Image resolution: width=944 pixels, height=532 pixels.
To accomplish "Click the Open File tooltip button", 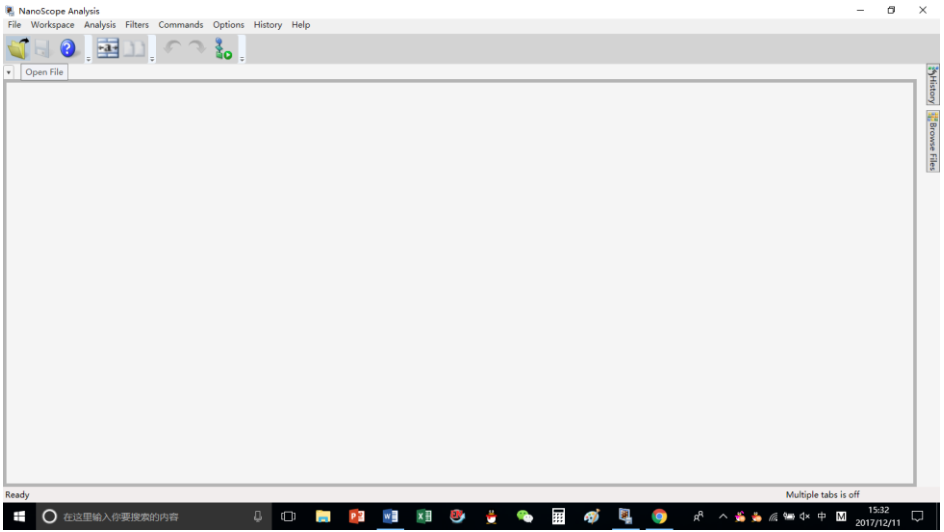I will click(44, 73).
